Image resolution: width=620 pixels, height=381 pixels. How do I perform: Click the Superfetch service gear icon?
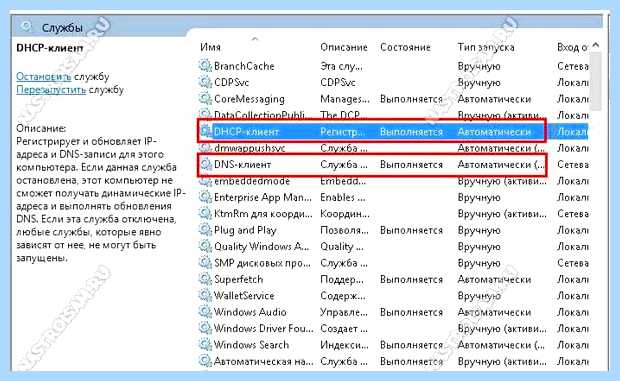click(x=205, y=279)
